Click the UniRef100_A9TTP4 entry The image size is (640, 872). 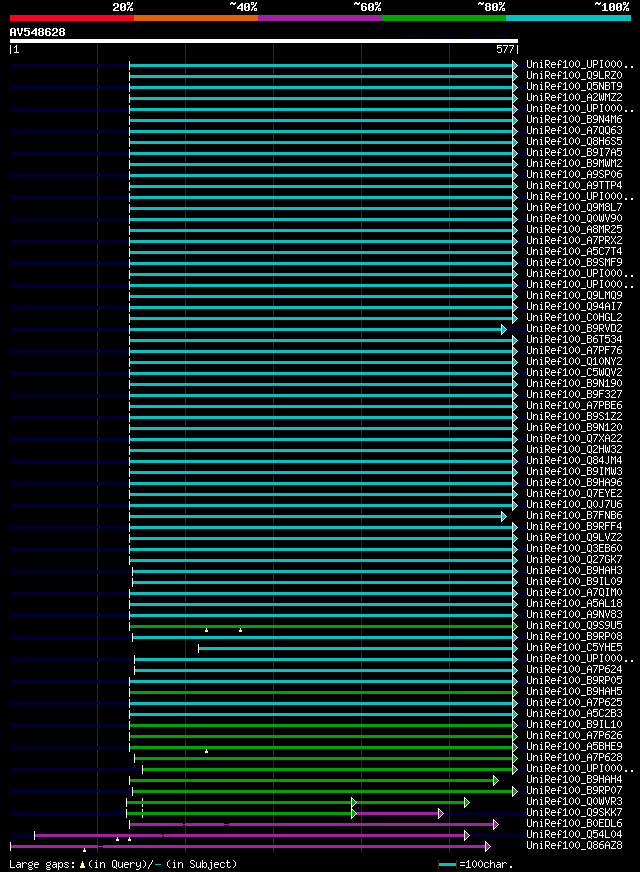(x=574, y=186)
